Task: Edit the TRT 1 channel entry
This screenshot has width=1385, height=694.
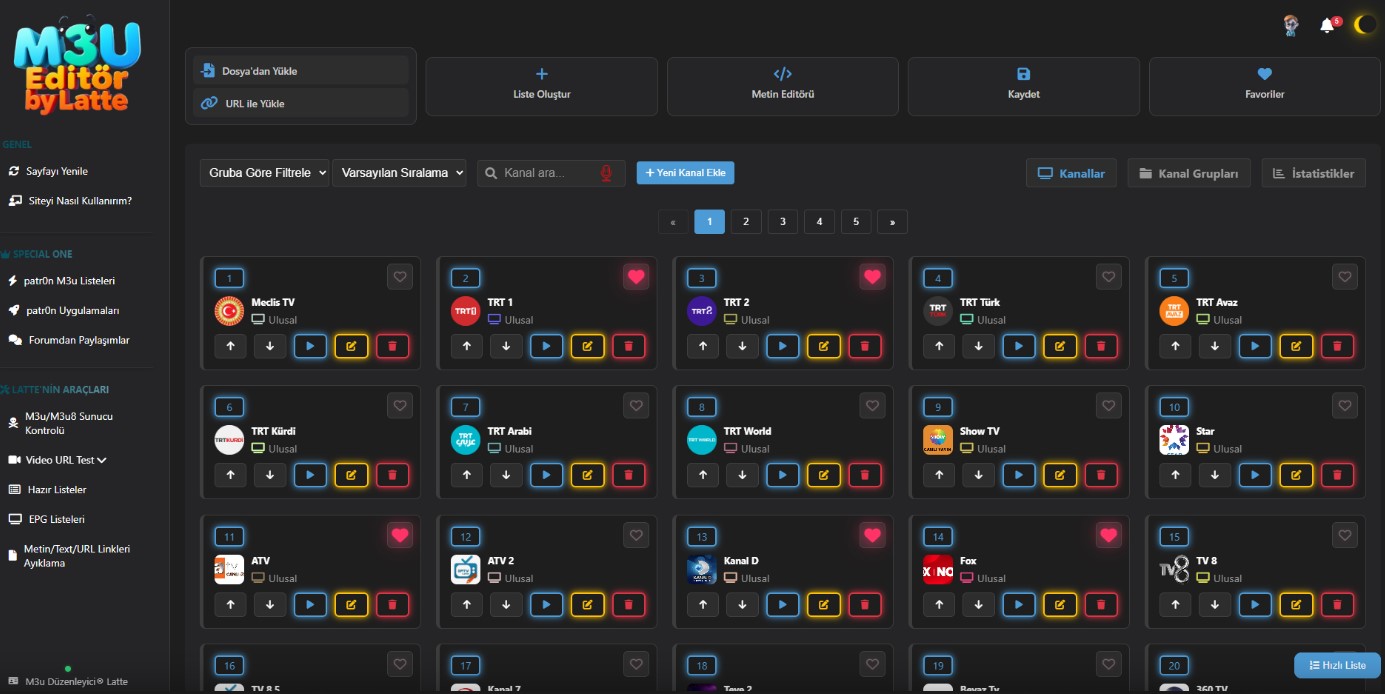Action: (587, 346)
